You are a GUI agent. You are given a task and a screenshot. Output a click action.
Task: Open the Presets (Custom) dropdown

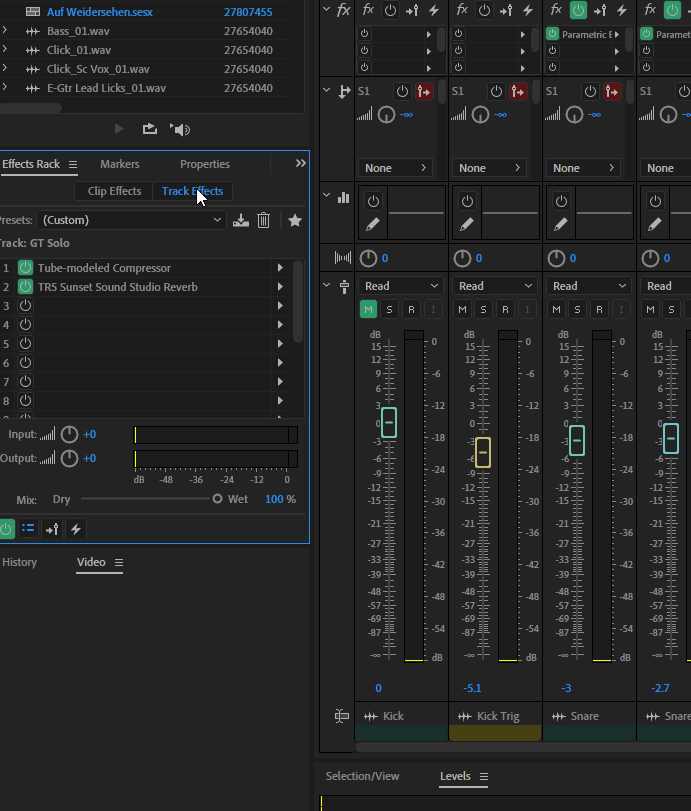click(131, 220)
